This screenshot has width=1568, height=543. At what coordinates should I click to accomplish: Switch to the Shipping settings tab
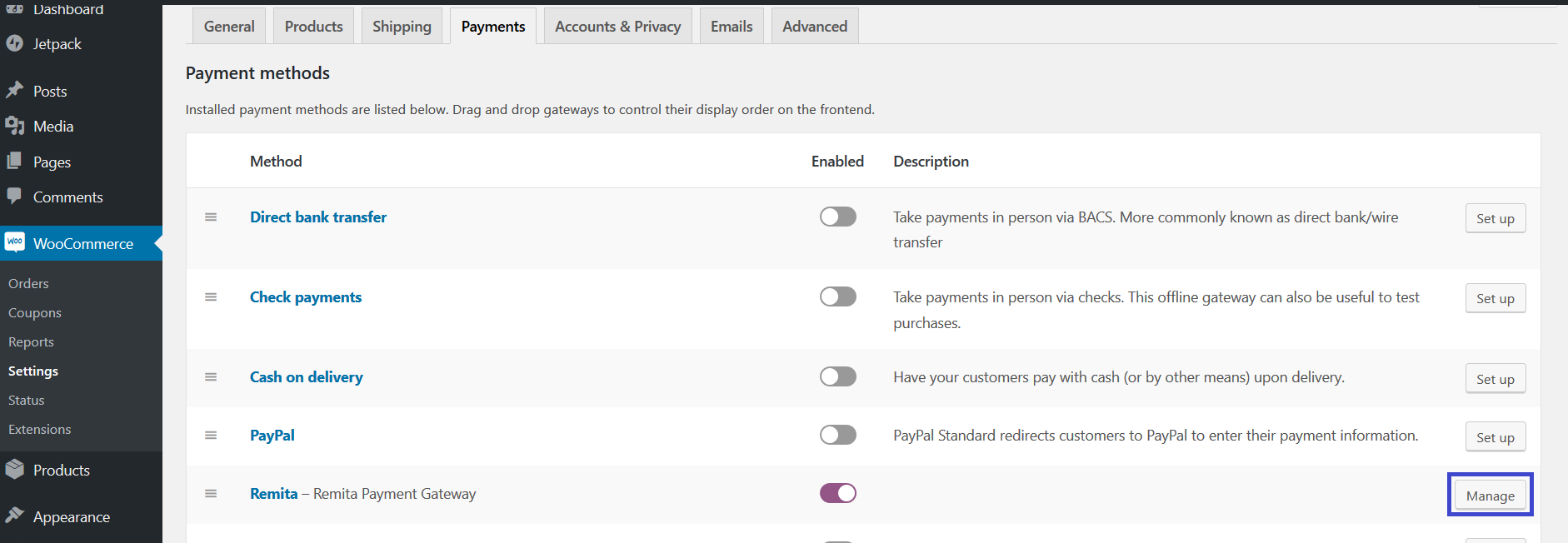tap(402, 27)
